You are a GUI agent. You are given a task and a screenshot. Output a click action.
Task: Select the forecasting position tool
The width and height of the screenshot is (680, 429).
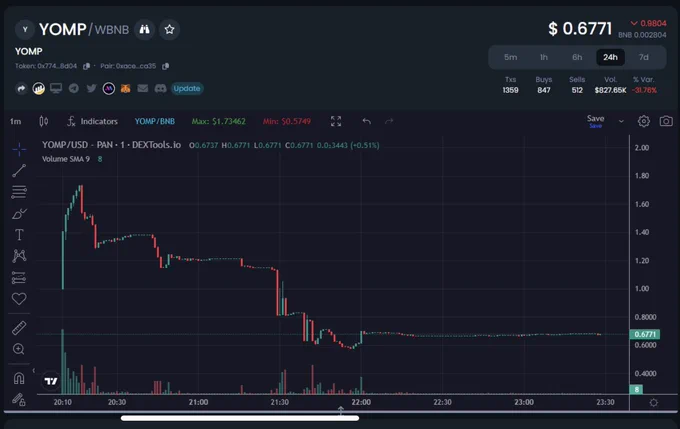tap(19, 277)
